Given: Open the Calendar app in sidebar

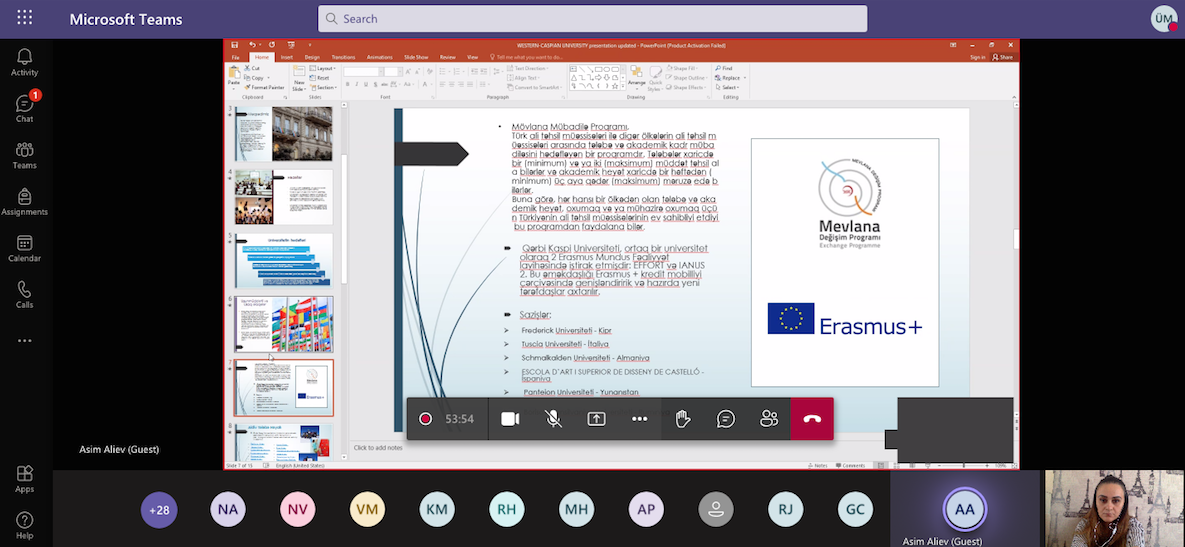Looking at the screenshot, I should tap(24, 248).
